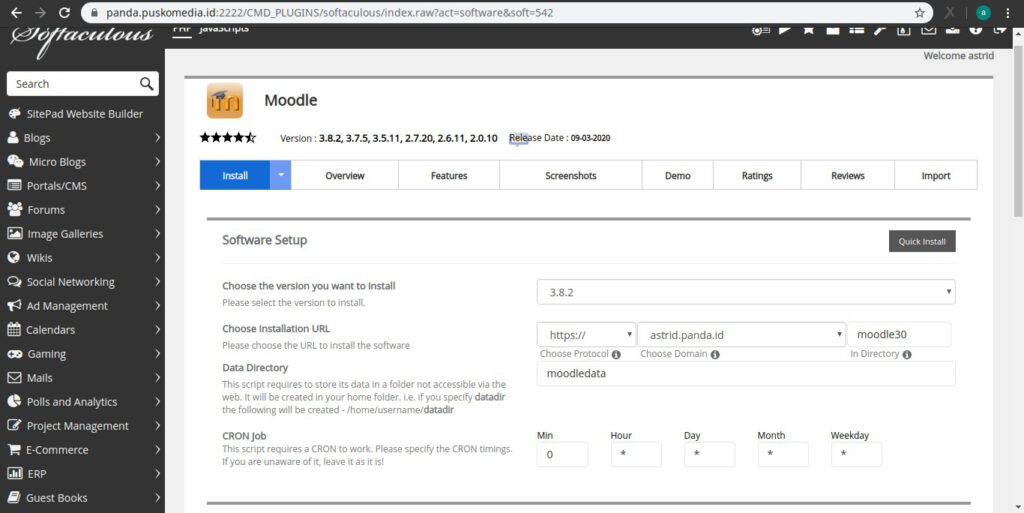Viewport: 1024px width, 513px height.
Task: Click the CRON Day field
Action: tap(710, 454)
